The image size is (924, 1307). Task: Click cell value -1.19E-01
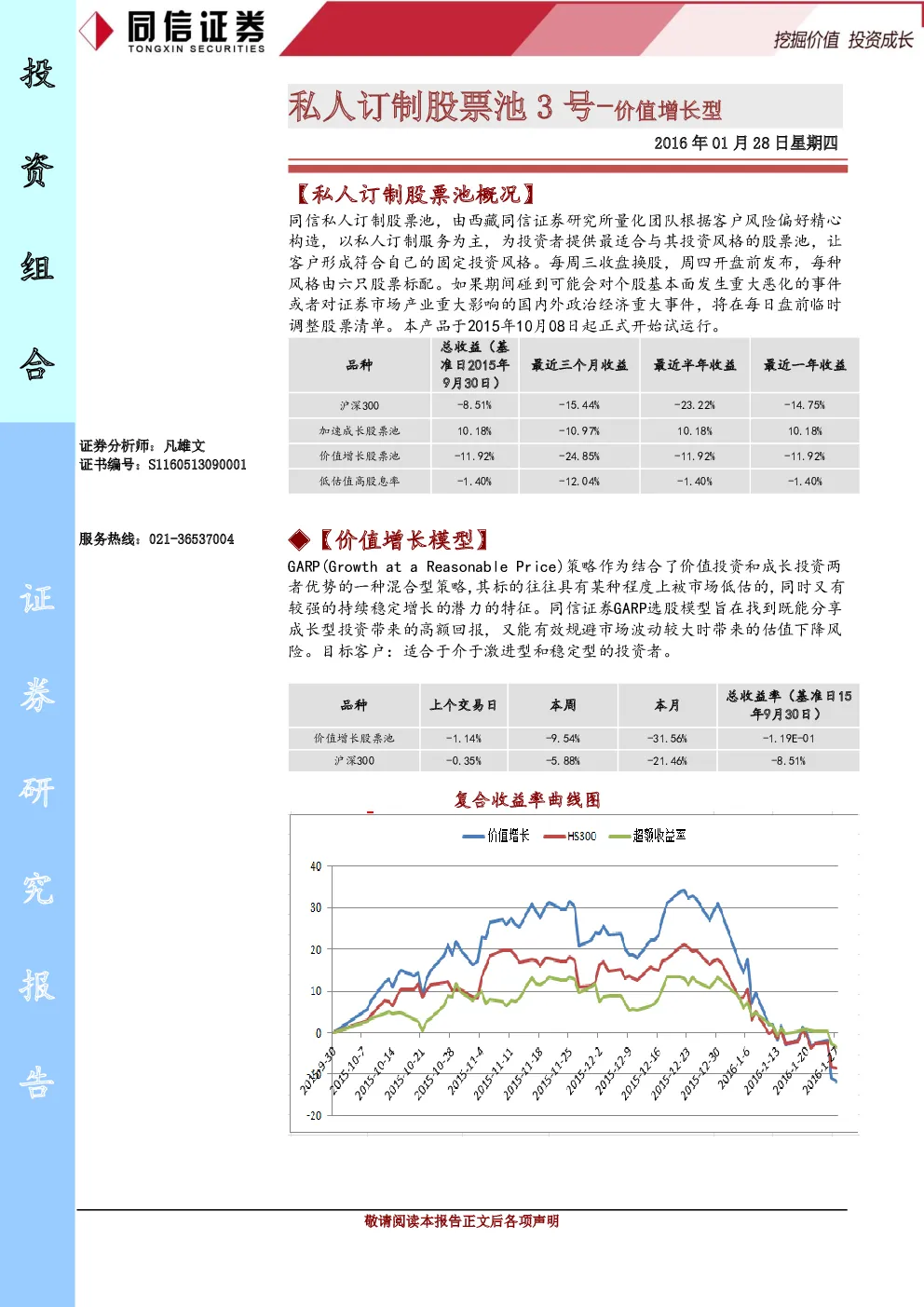tap(788, 738)
